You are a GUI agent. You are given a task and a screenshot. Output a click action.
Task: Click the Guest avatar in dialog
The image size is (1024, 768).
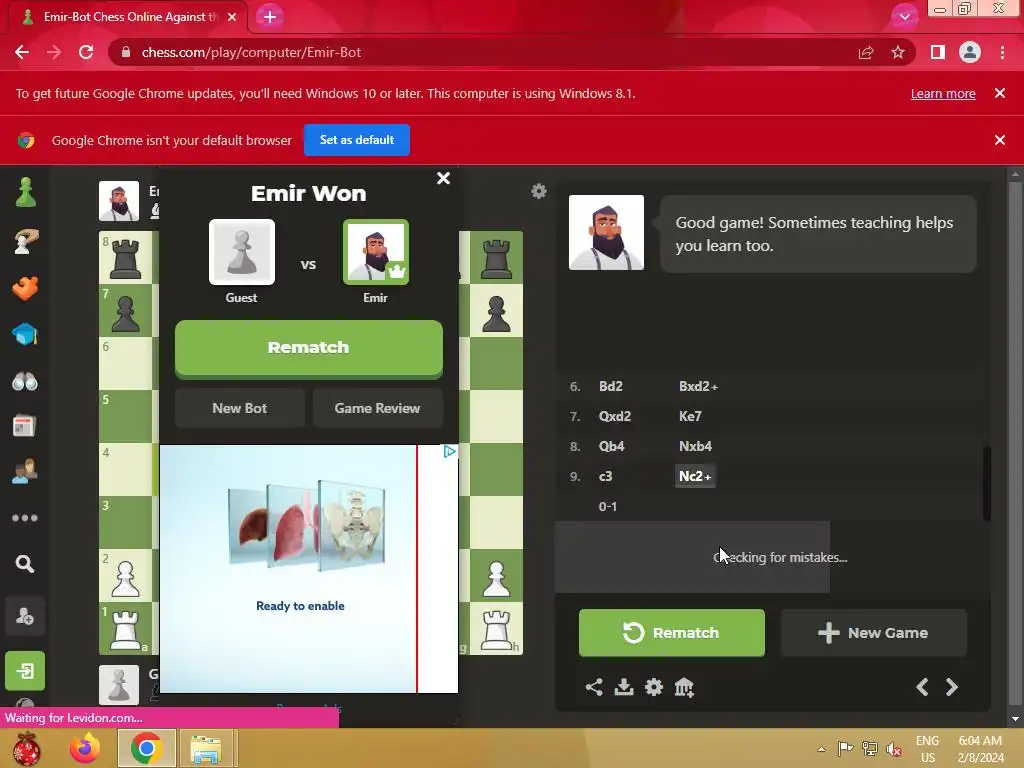(x=242, y=252)
